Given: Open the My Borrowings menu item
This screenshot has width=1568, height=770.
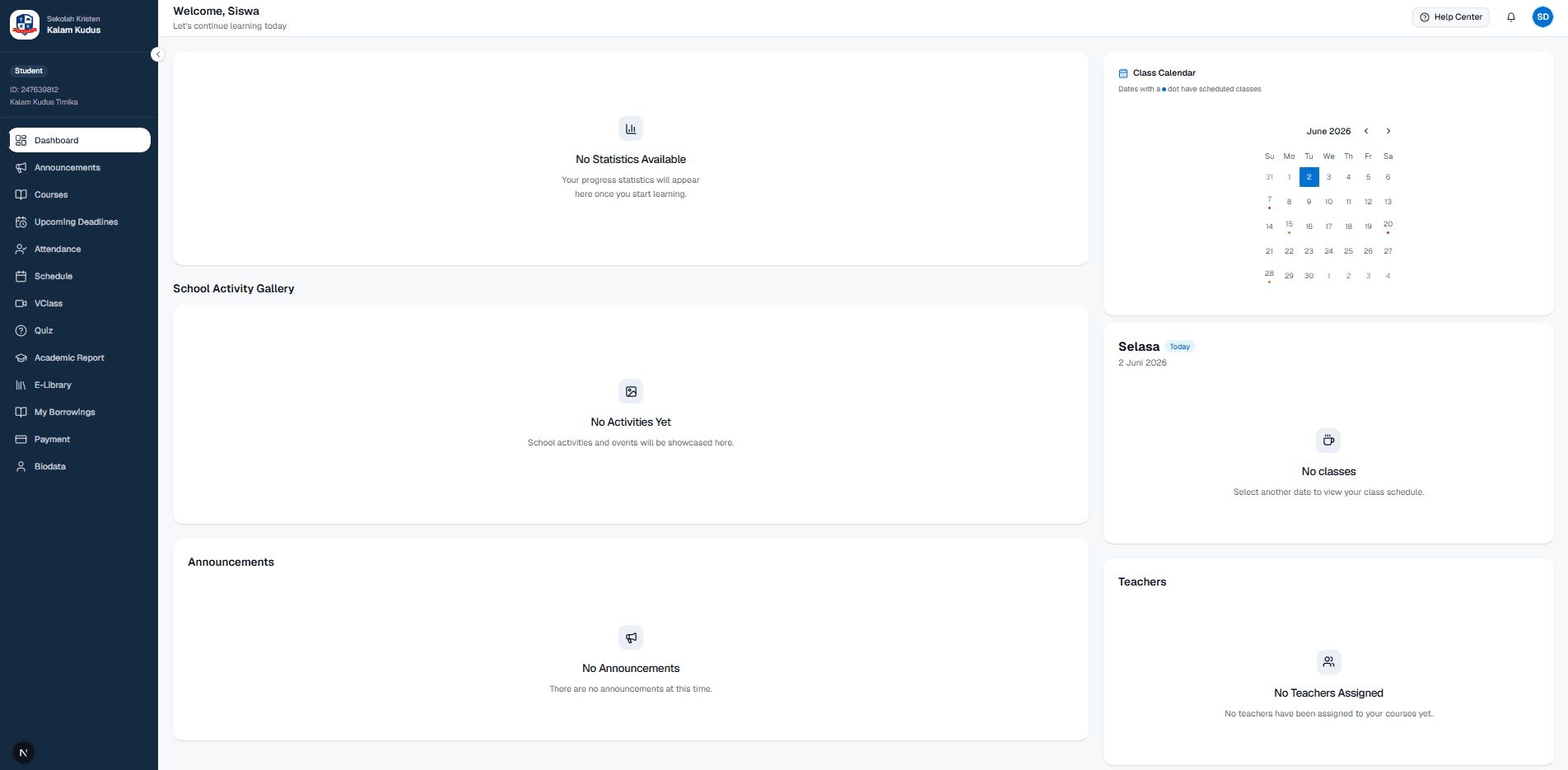Looking at the screenshot, I should (80, 412).
